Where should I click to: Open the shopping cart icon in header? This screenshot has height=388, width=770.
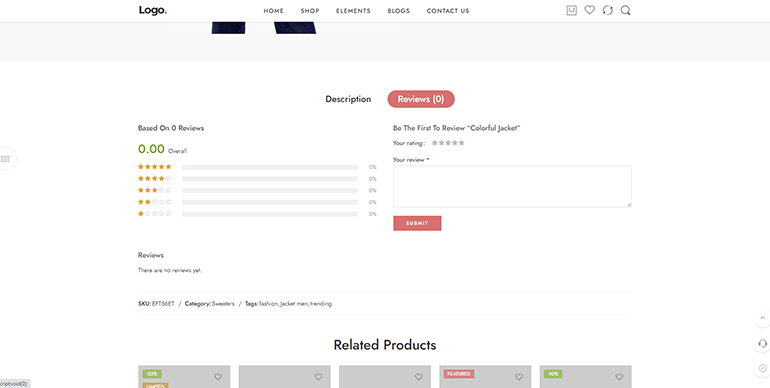click(571, 10)
